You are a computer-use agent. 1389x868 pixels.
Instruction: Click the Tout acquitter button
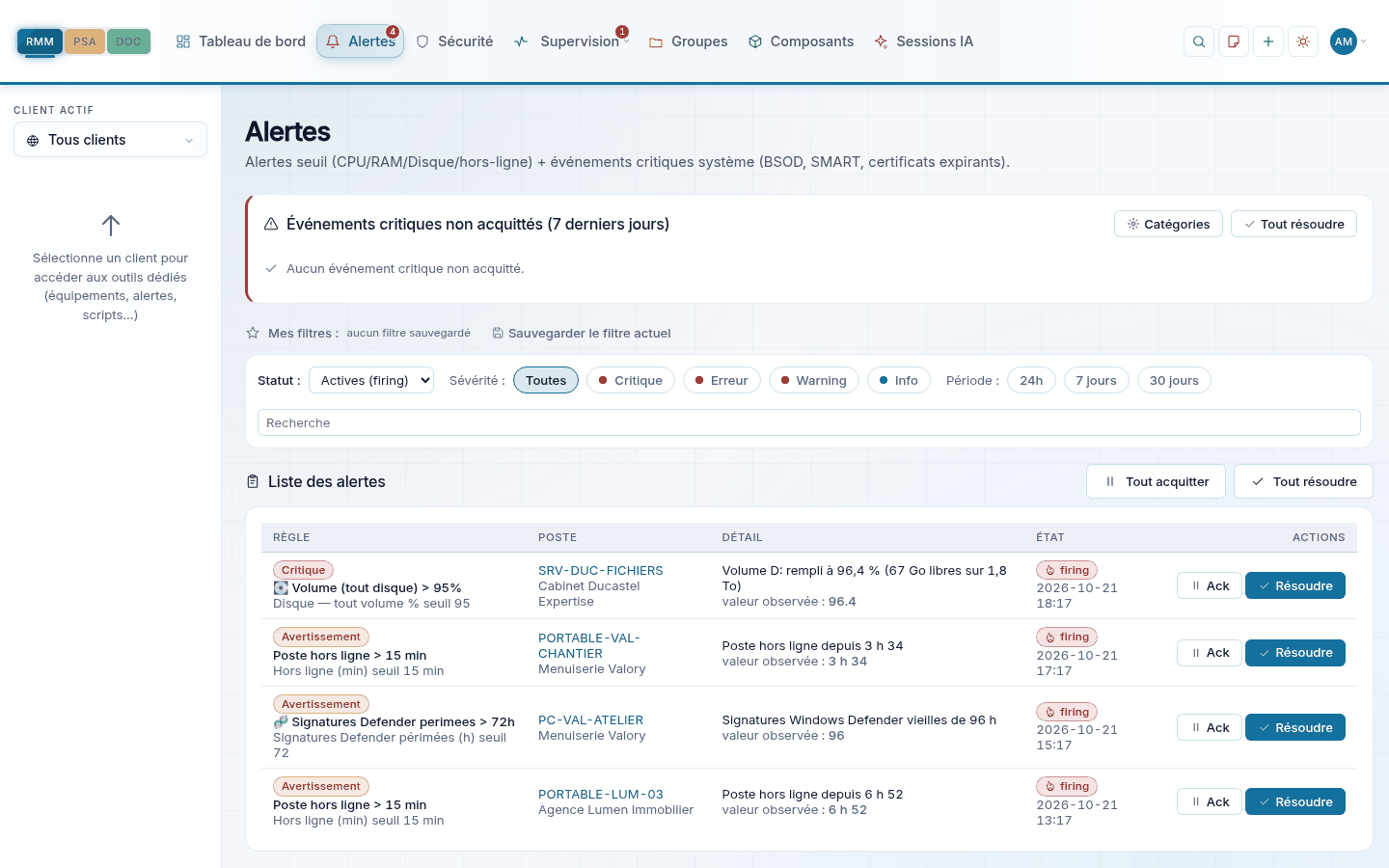click(1156, 481)
